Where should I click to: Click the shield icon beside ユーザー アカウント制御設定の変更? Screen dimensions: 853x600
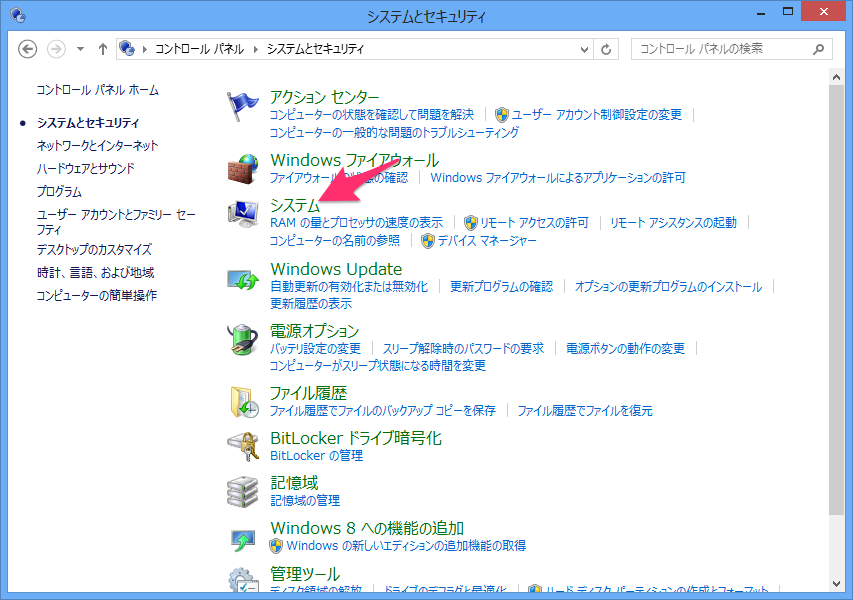[x=502, y=115]
